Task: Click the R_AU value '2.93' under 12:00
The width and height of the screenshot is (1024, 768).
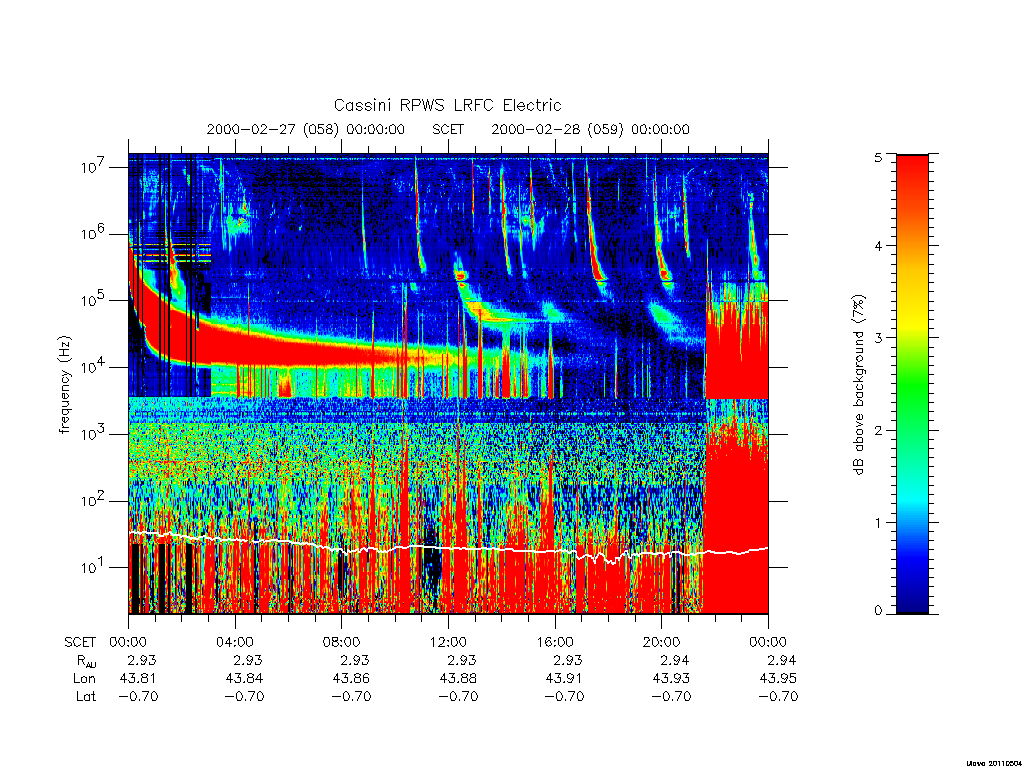Action: coord(462,660)
